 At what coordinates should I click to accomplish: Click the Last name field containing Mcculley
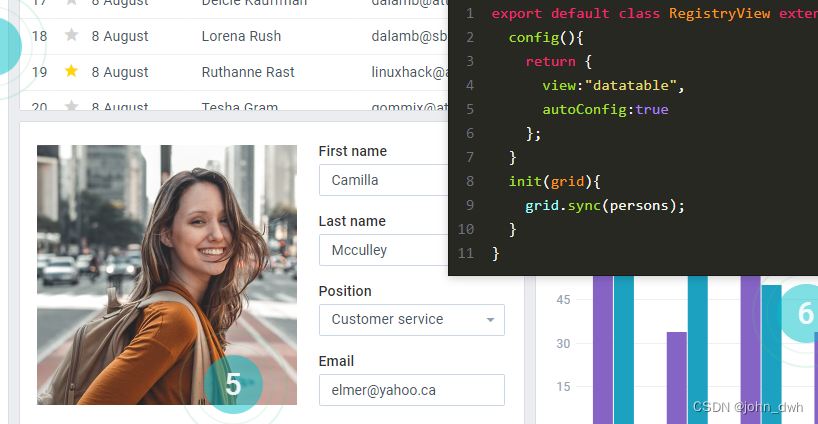point(383,250)
